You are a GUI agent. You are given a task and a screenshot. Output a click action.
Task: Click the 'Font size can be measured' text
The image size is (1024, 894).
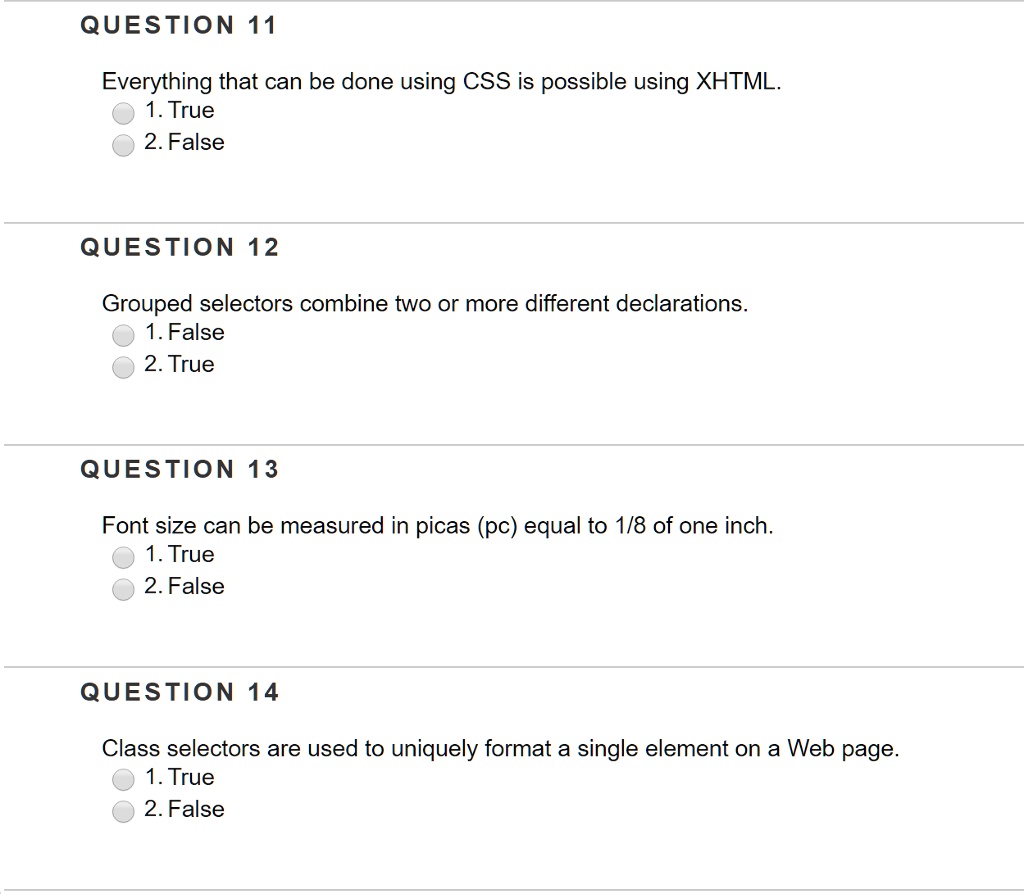point(438,526)
